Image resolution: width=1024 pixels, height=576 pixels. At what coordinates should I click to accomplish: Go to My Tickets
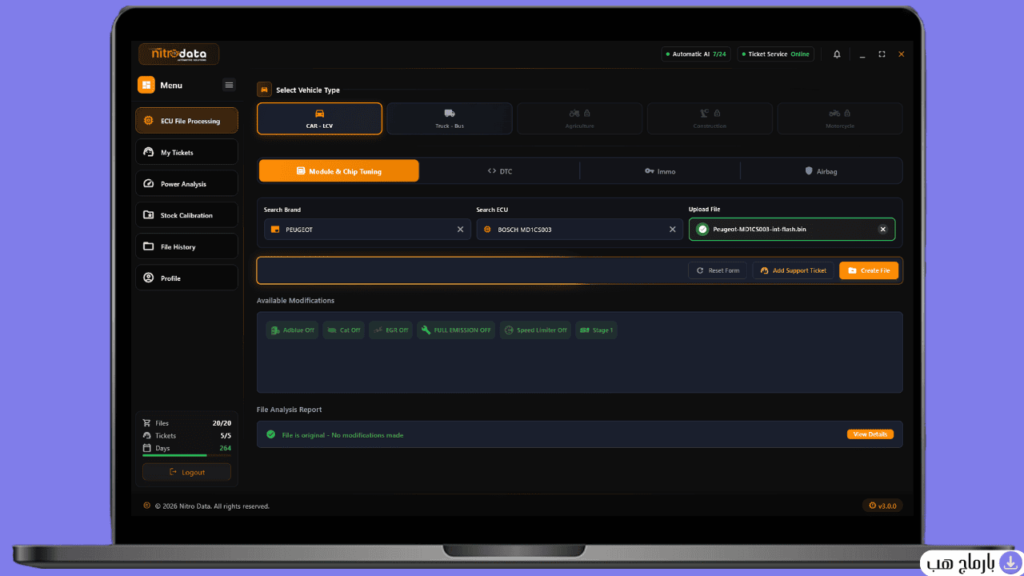[187, 152]
